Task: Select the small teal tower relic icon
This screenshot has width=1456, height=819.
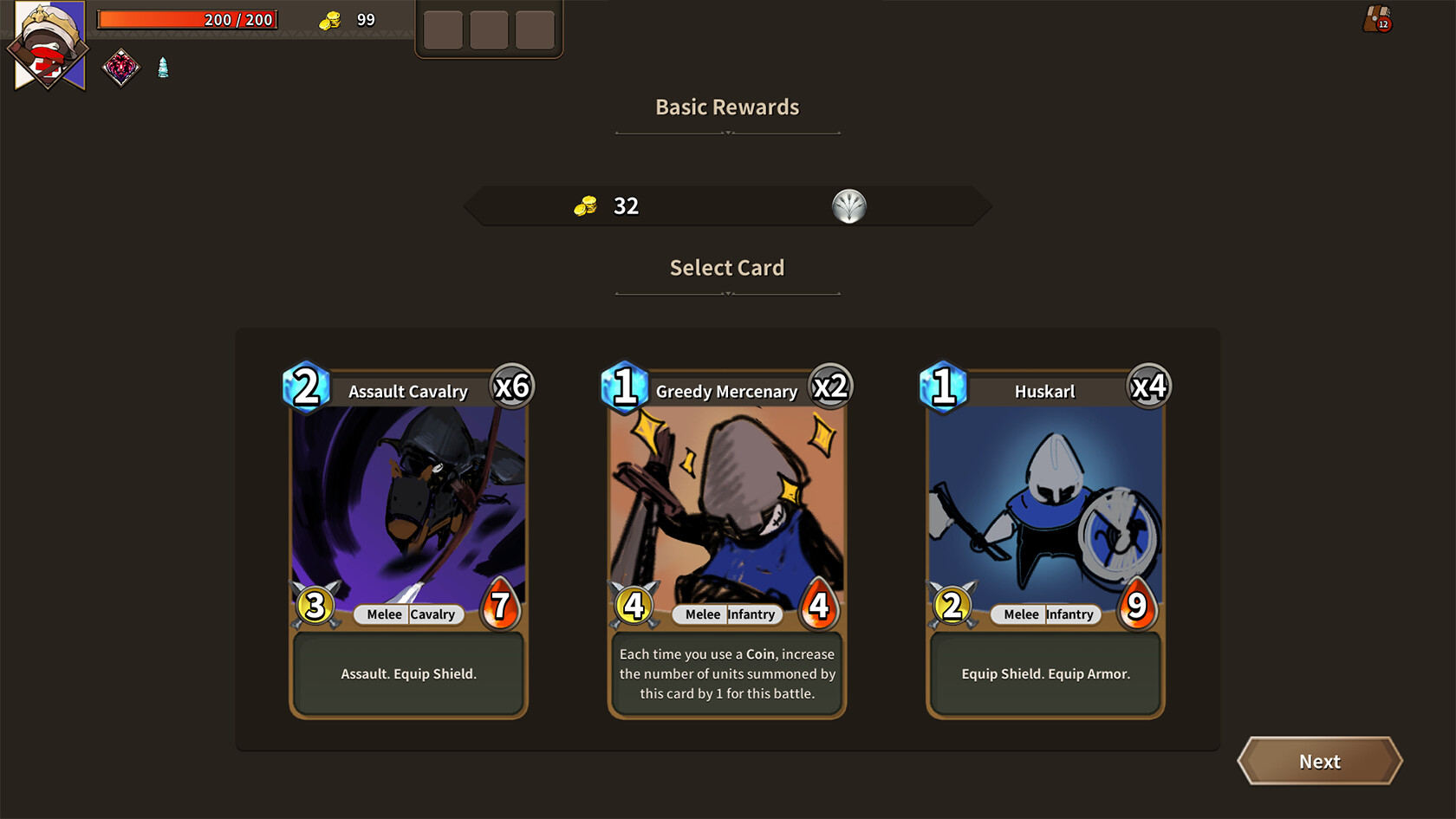Action: coord(163,68)
